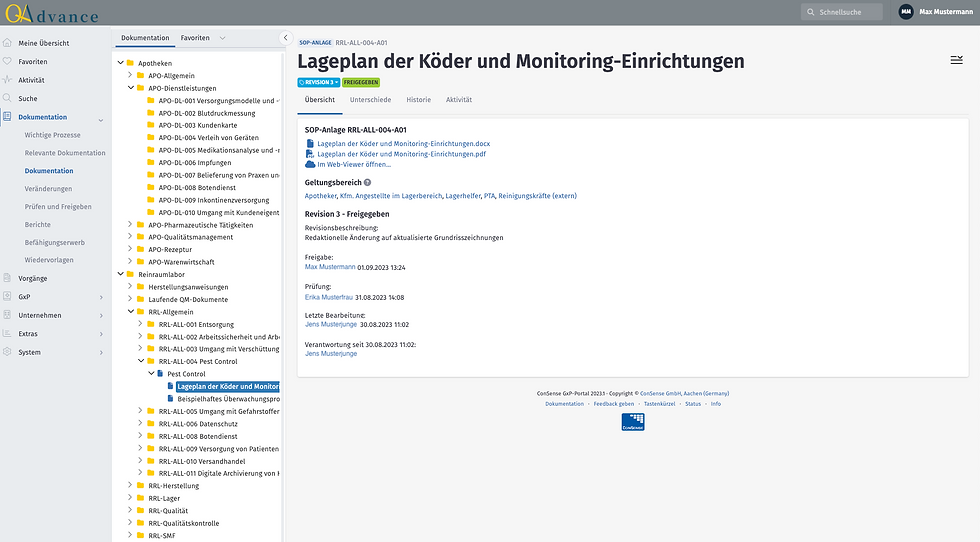Collapse the RRL-Allgemein folder
This screenshot has height=542, width=980.
(131, 311)
